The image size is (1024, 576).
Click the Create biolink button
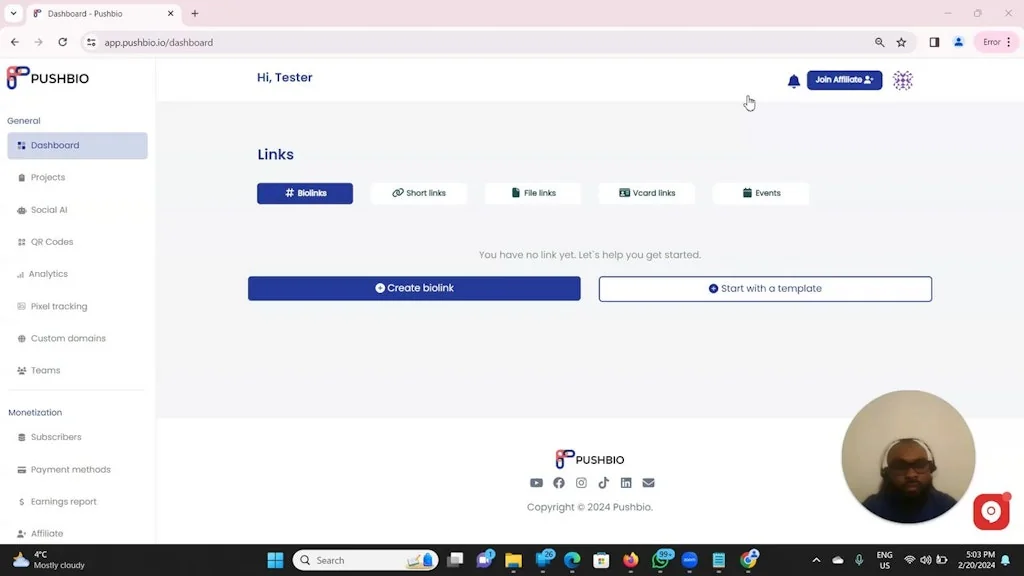tap(414, 288)
